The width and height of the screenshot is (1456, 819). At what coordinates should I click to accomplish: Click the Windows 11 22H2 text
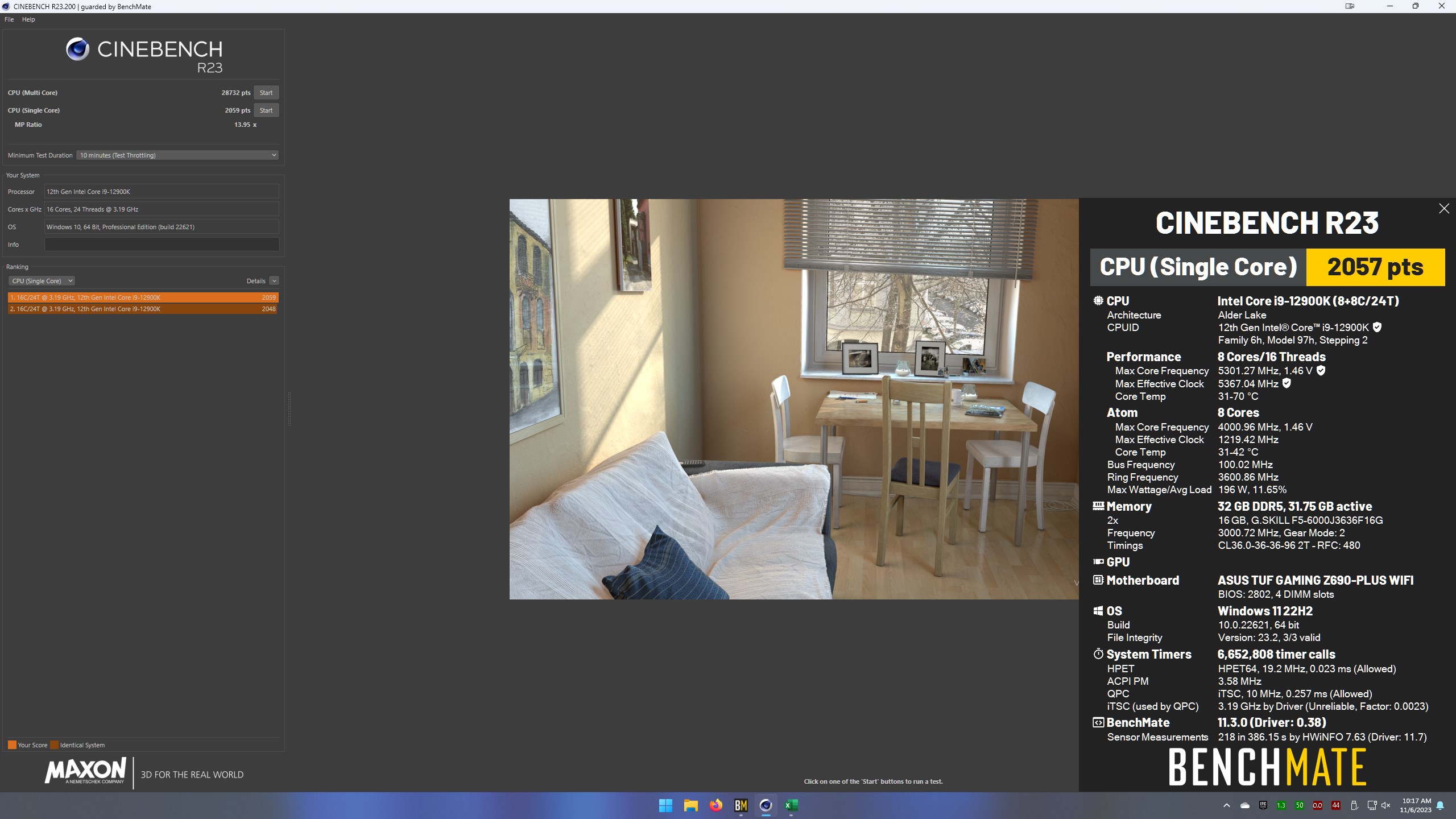[1265, 611]
